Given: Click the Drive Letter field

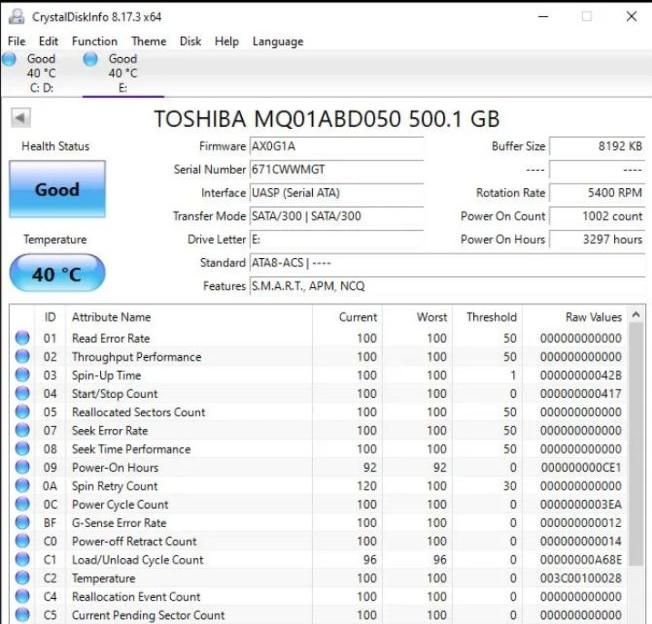Looking at the screenshot, I should click(336, 239).
